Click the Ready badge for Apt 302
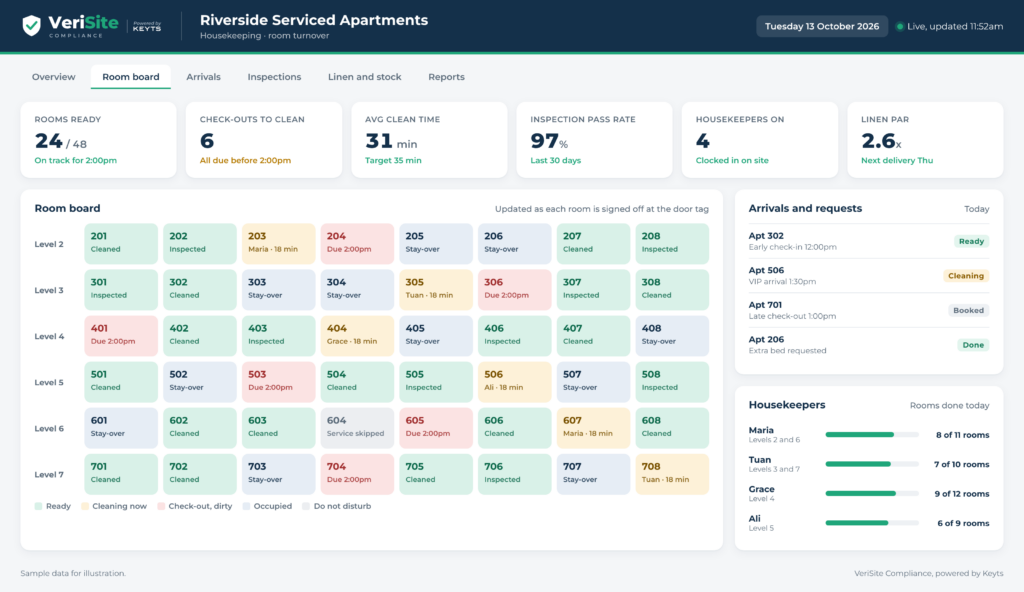Viewport: 1024px width, 592px height. (x=971, y=242)
